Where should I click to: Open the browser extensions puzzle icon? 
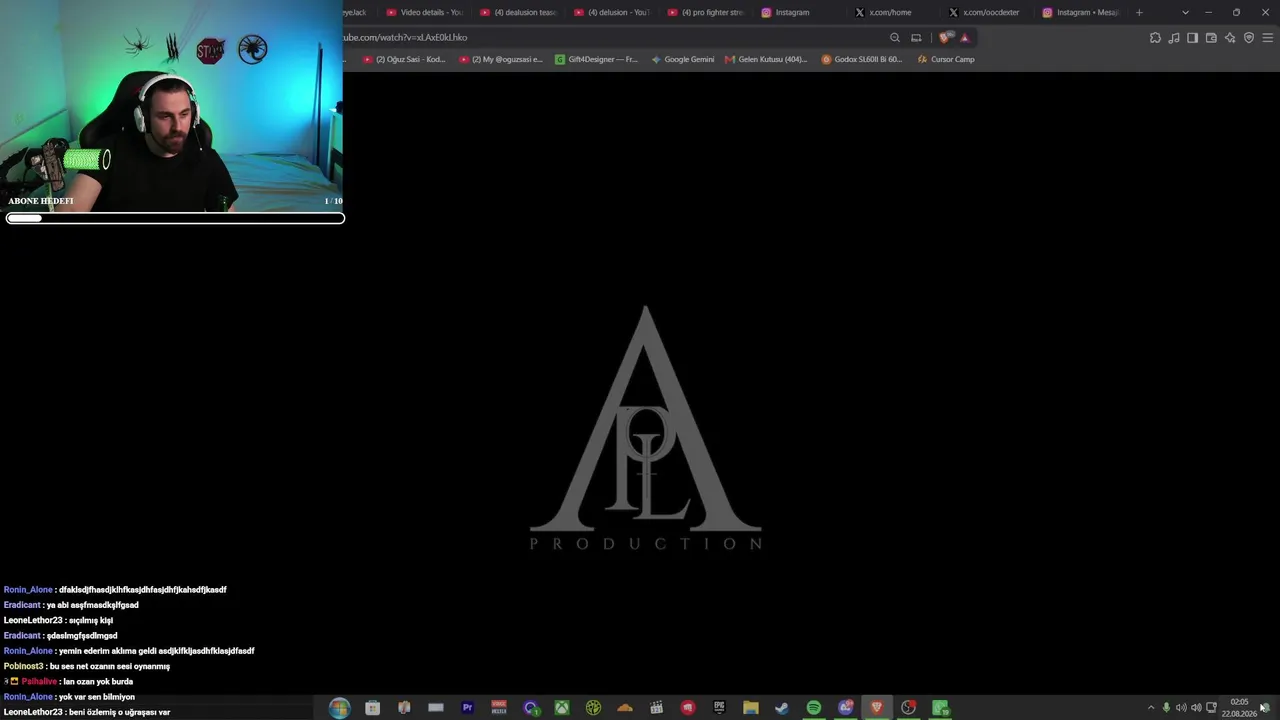(1155, 38)
